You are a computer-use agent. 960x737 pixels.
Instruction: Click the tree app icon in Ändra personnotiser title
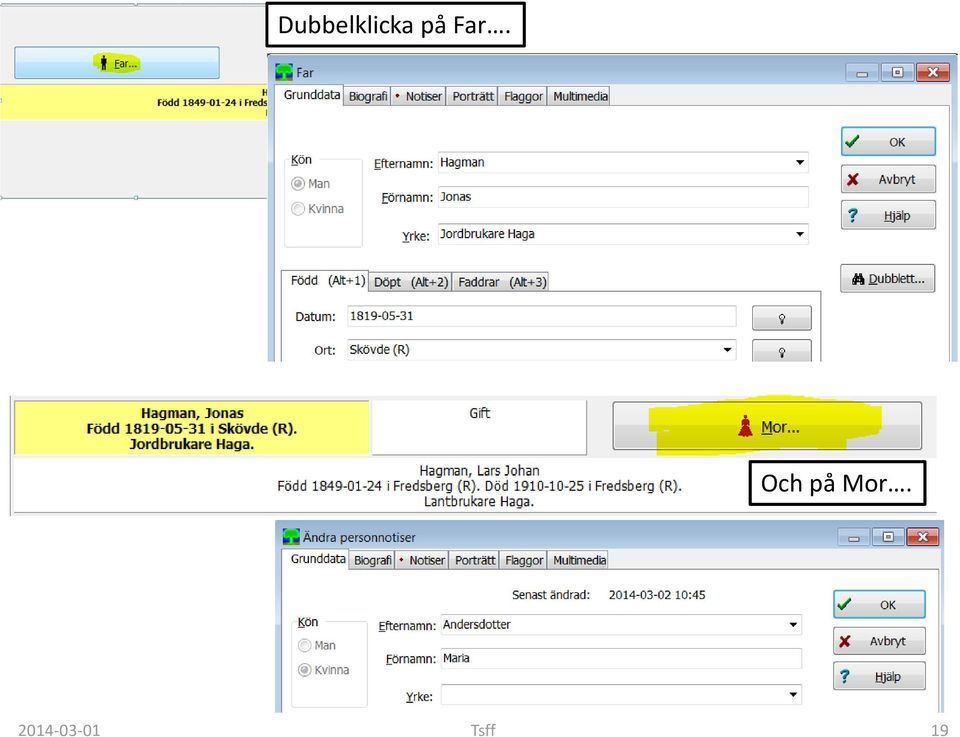(x=291, y=537)
